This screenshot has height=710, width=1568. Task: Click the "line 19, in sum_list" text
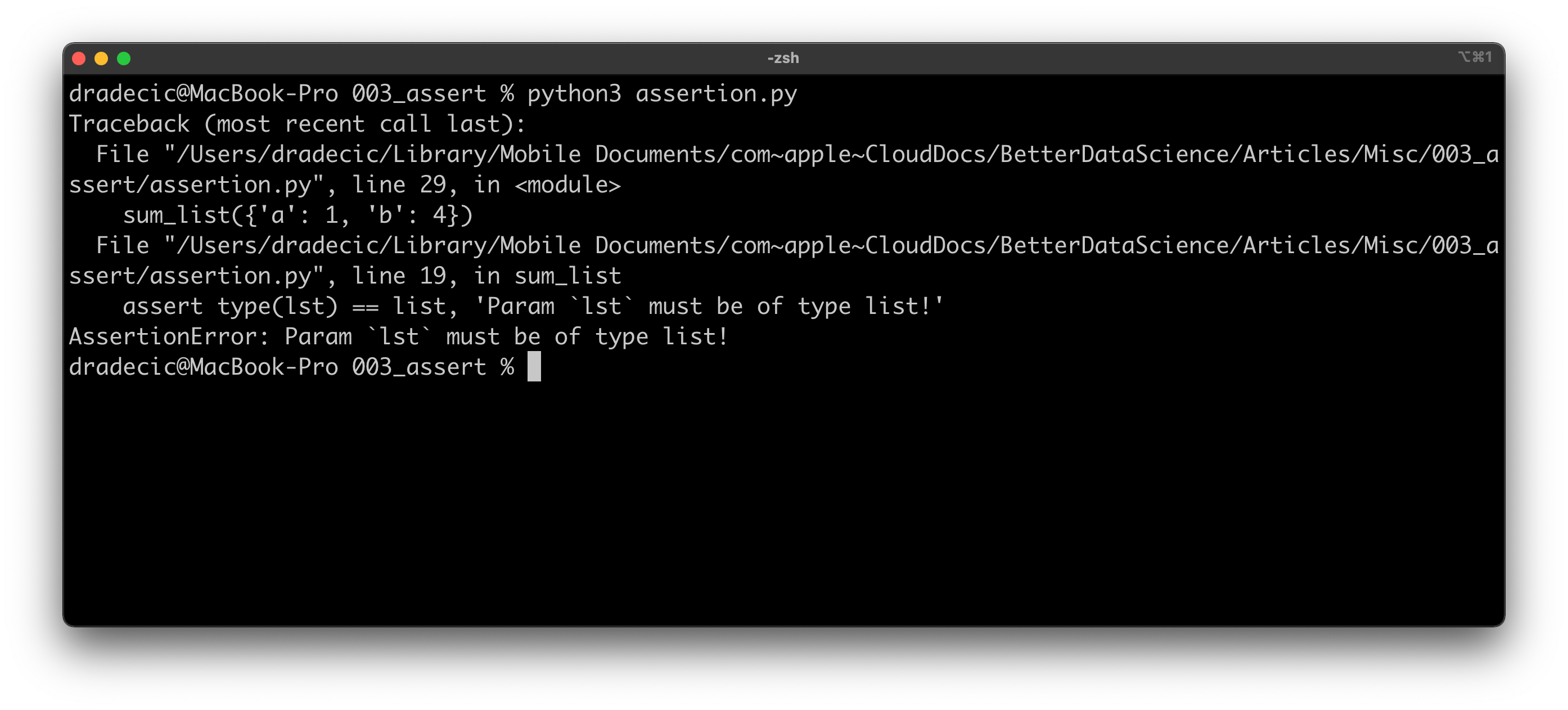[486, 276]
